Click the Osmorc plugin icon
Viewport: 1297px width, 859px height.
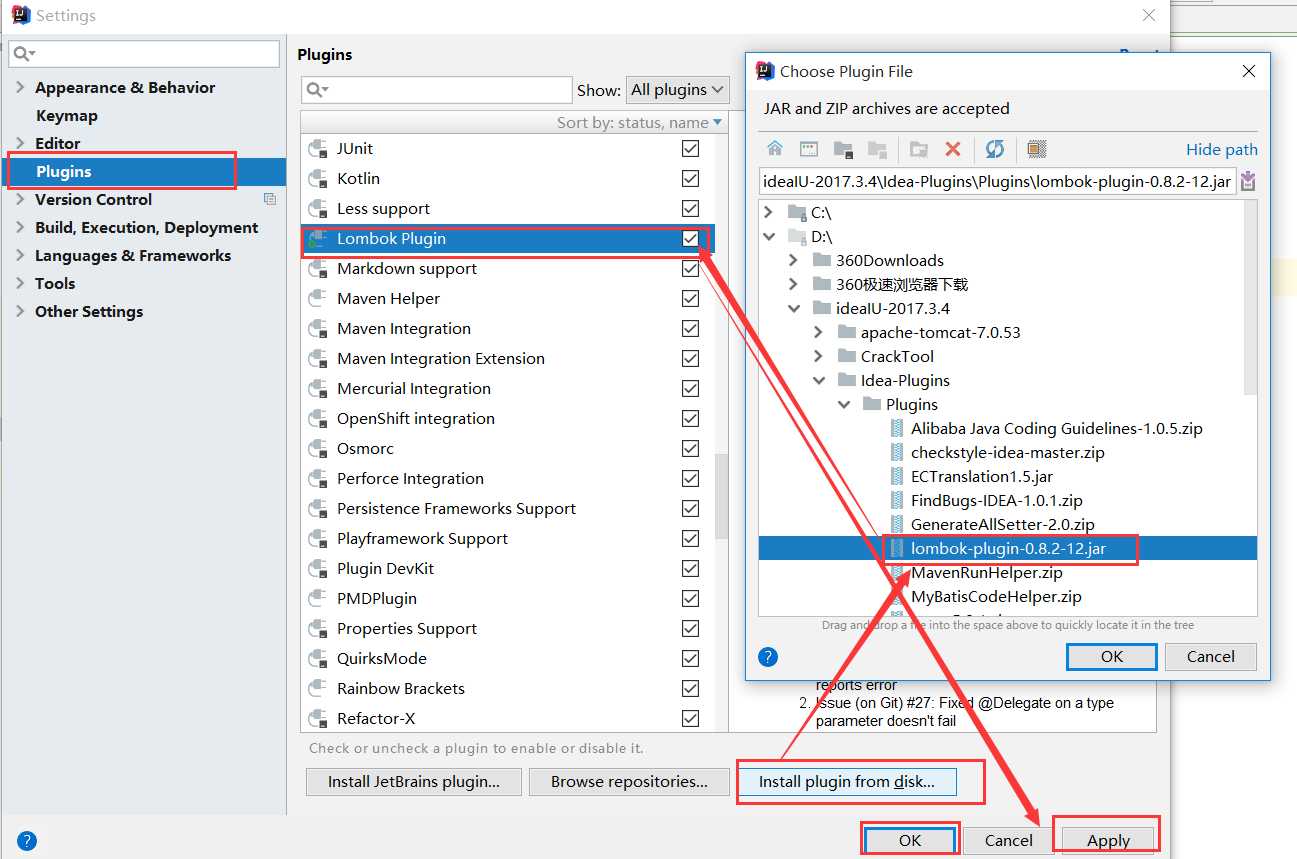point(318,449)
